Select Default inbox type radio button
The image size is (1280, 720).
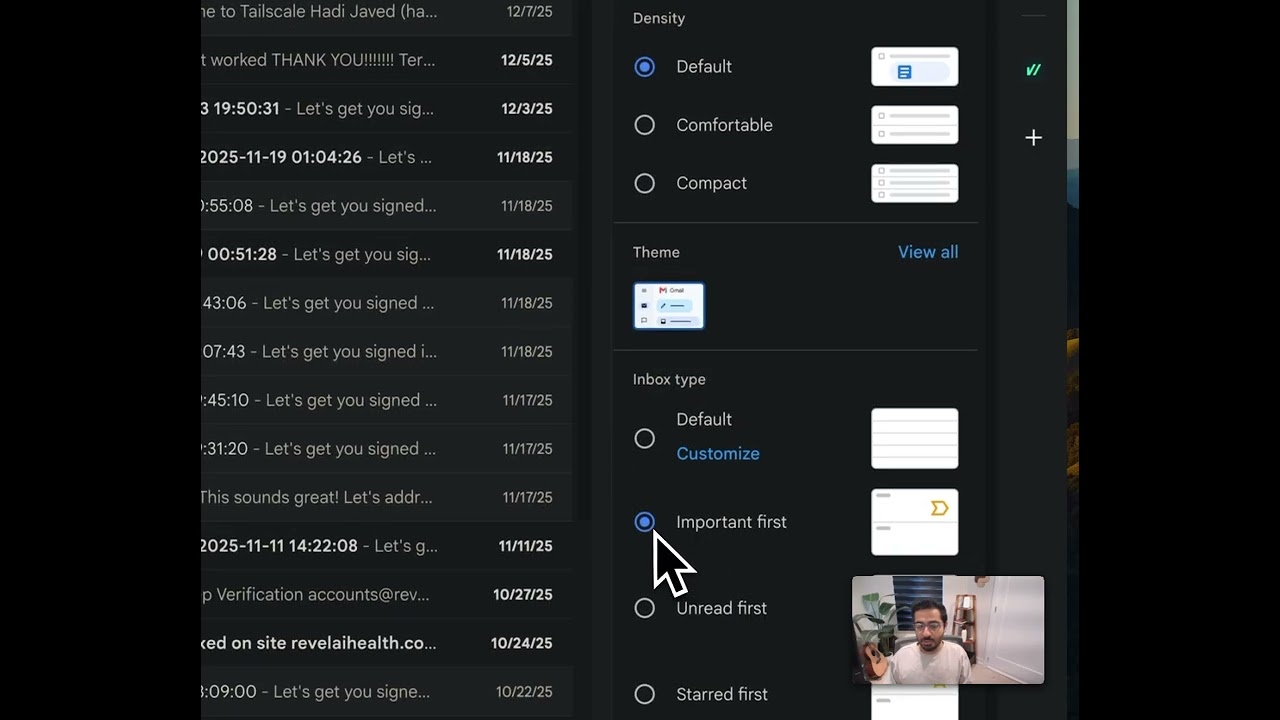tap(645, 438)
